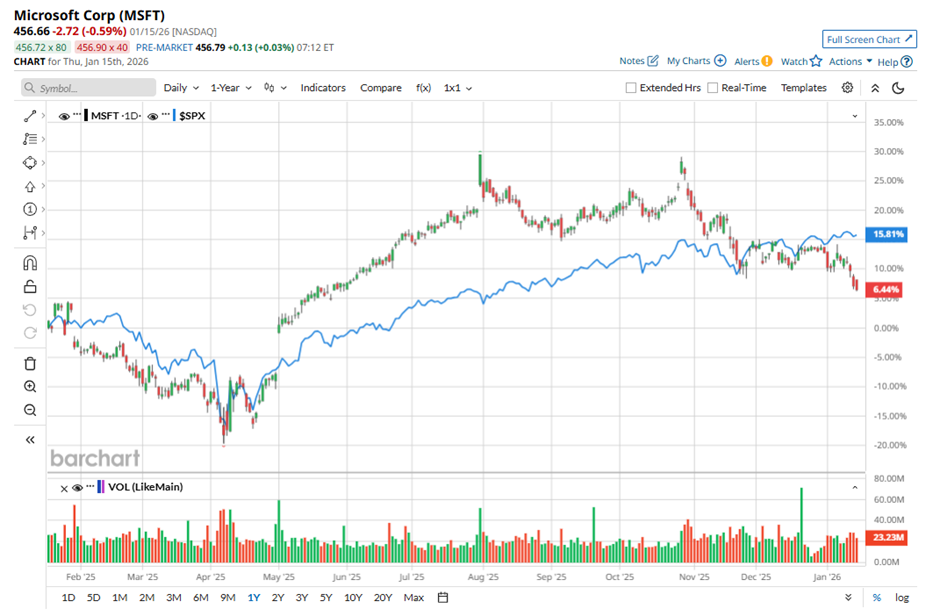Viewport: 940px width, 616px height.
Task: Open $SPX series options menu
Action: (165, 114)
